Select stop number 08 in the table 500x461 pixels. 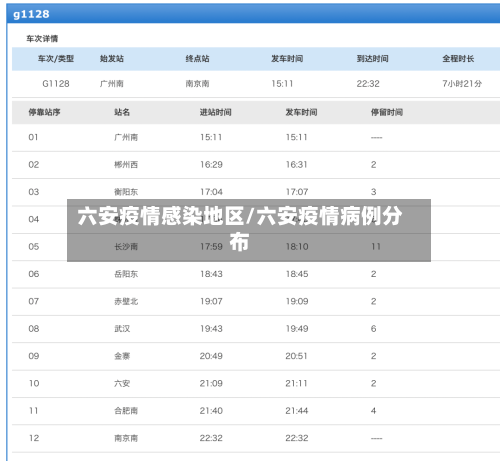click(34, 329)
